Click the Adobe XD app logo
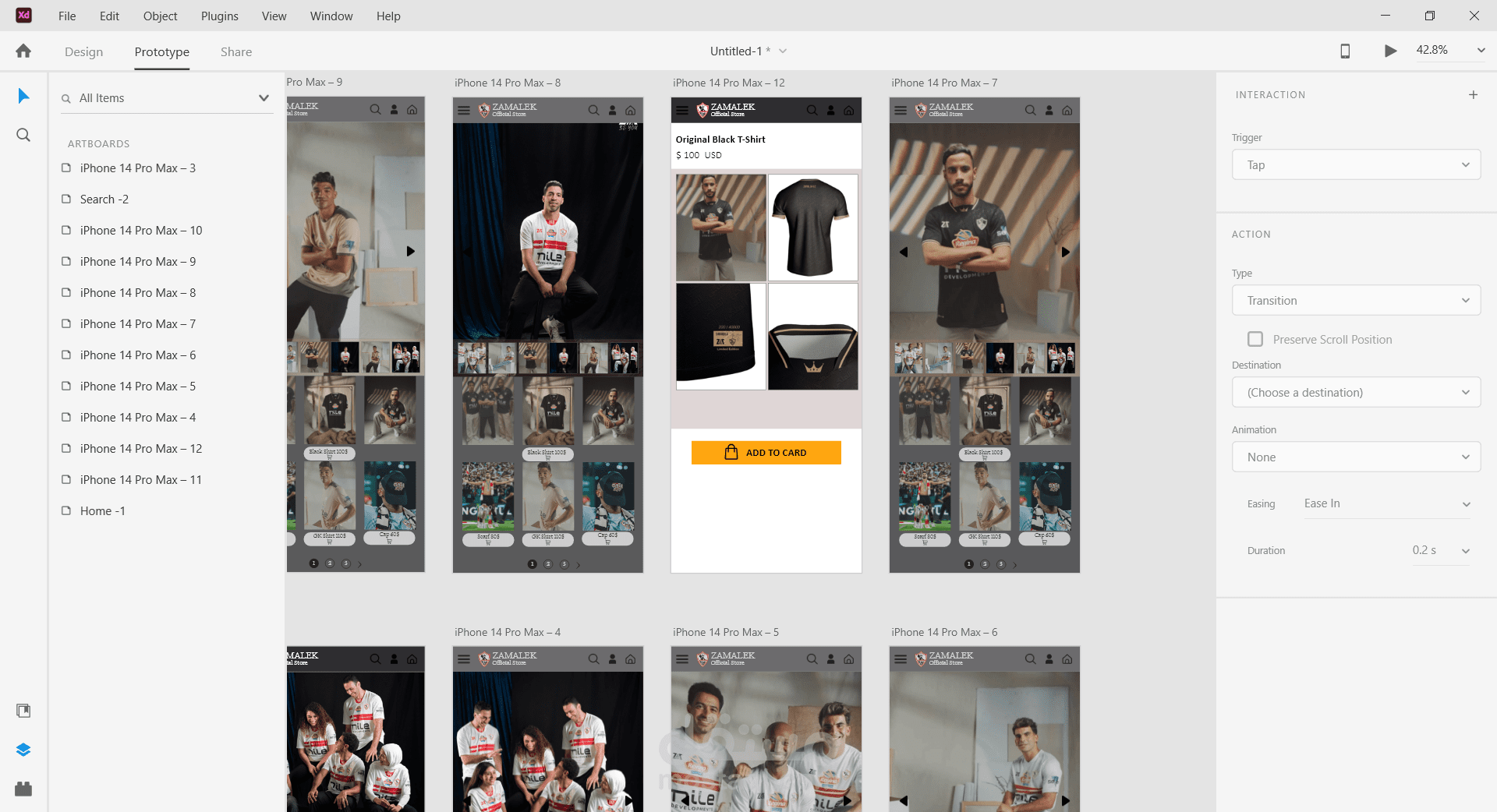The height and width of the screenshot is (812, 1497). click(23, 15)
